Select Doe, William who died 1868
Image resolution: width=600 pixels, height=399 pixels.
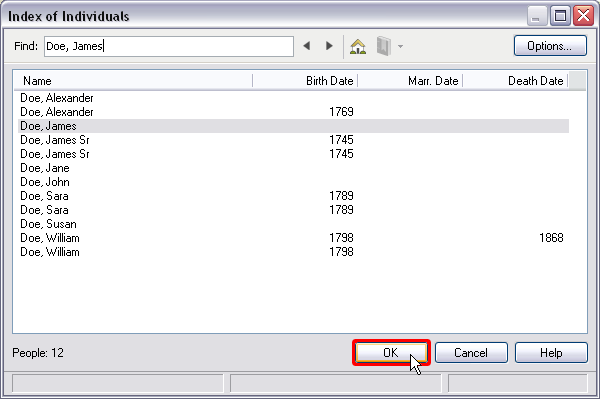tap(293, 238)
